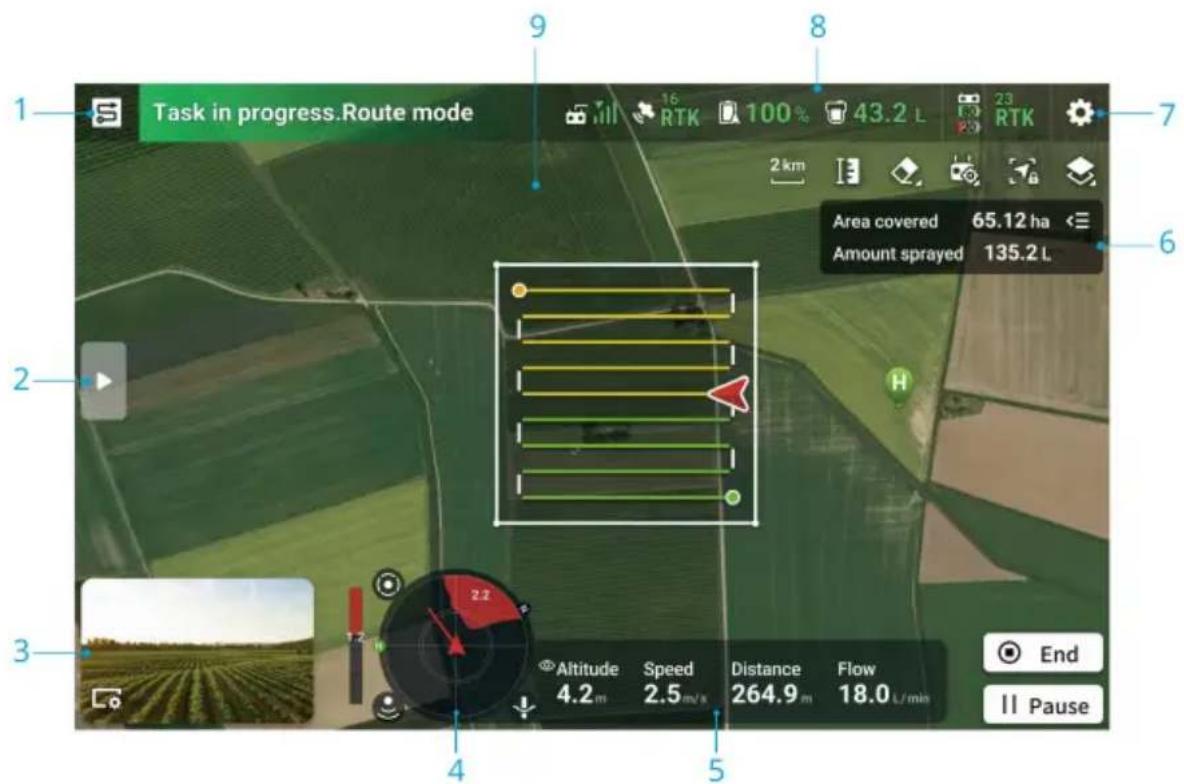Tap the remote controller signal icon
1184x784 pixels.
point(590,113)
